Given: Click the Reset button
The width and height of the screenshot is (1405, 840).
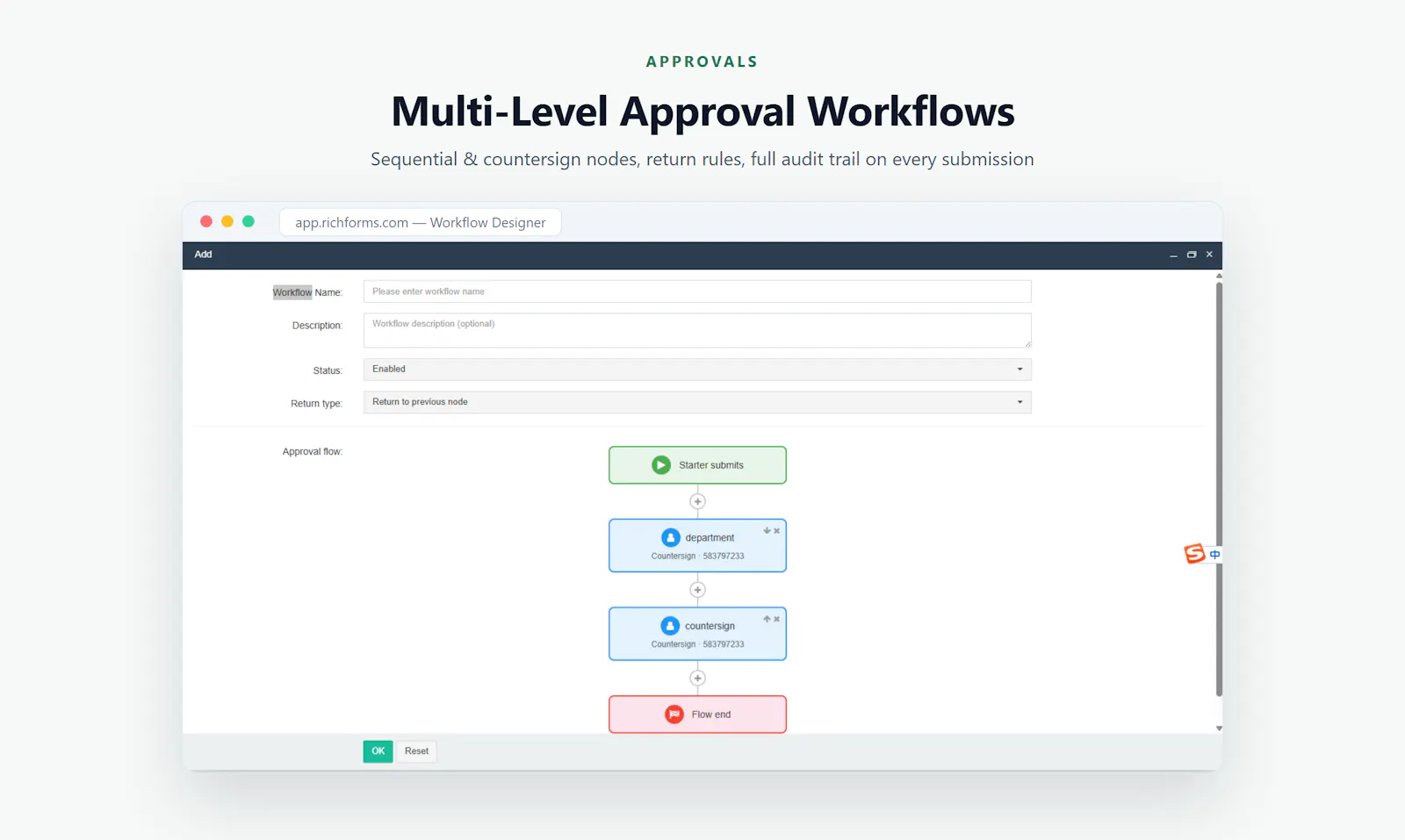Looking at the screenshot, I should click(416, 751).
